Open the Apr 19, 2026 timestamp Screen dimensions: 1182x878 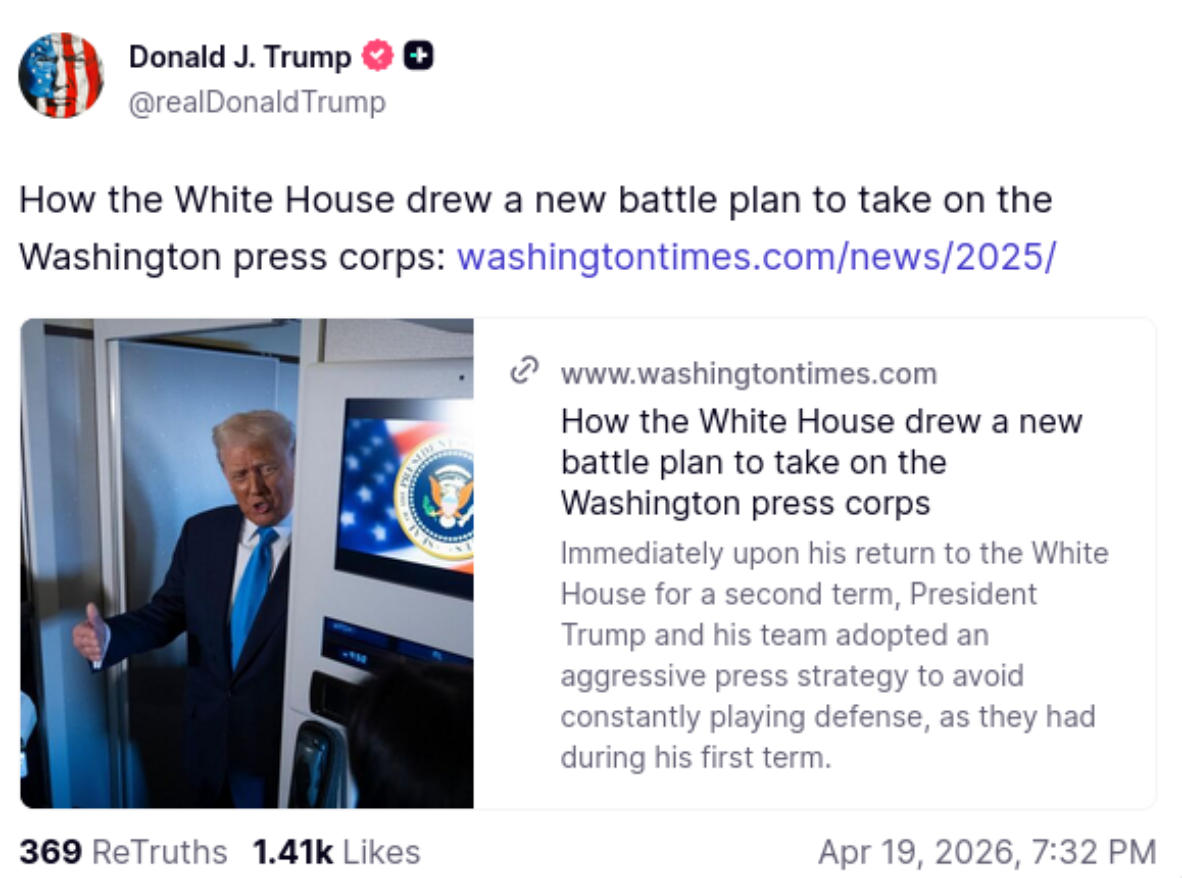click(x=987, y=852)
